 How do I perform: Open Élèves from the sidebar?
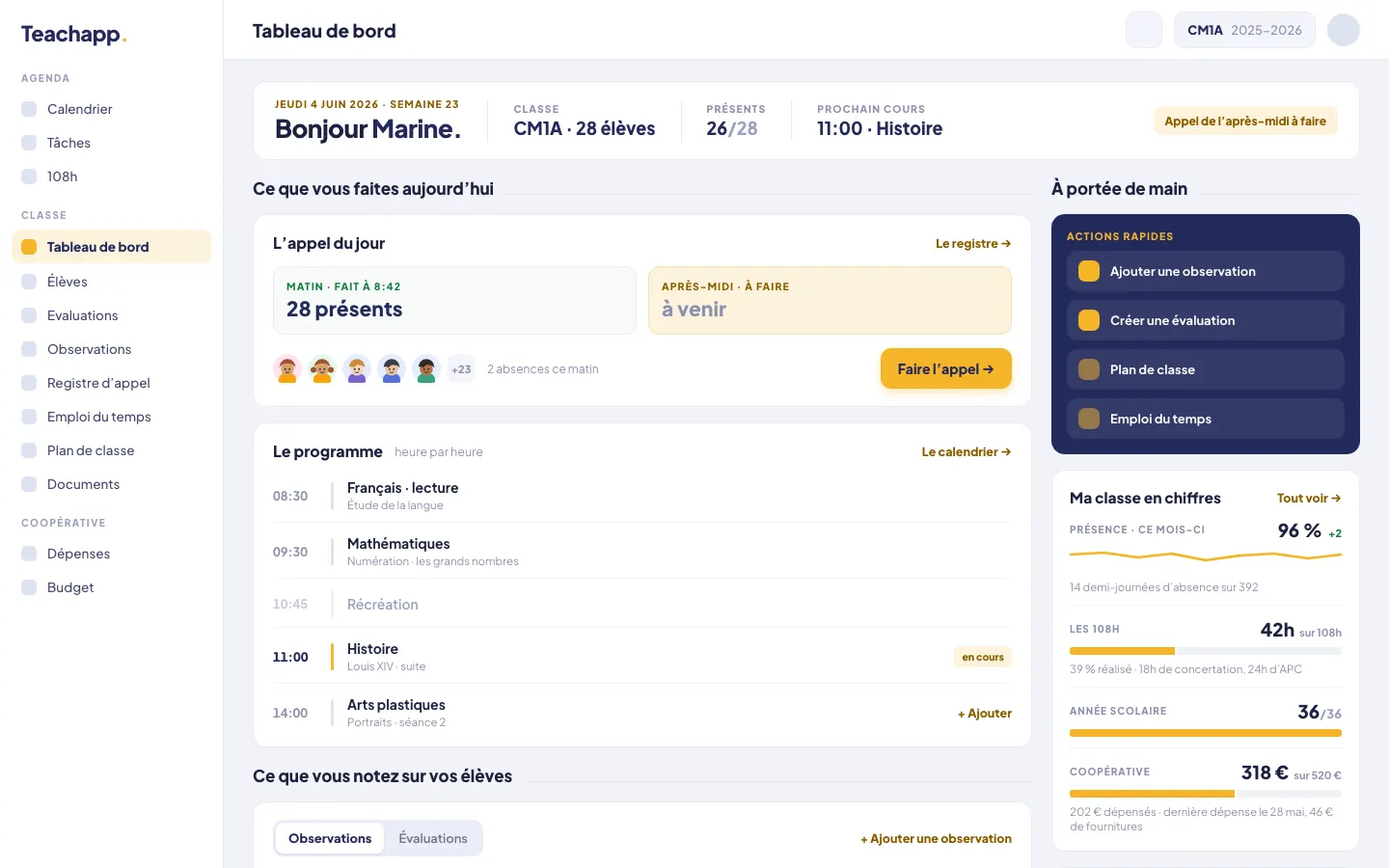(x=112, y=282)
